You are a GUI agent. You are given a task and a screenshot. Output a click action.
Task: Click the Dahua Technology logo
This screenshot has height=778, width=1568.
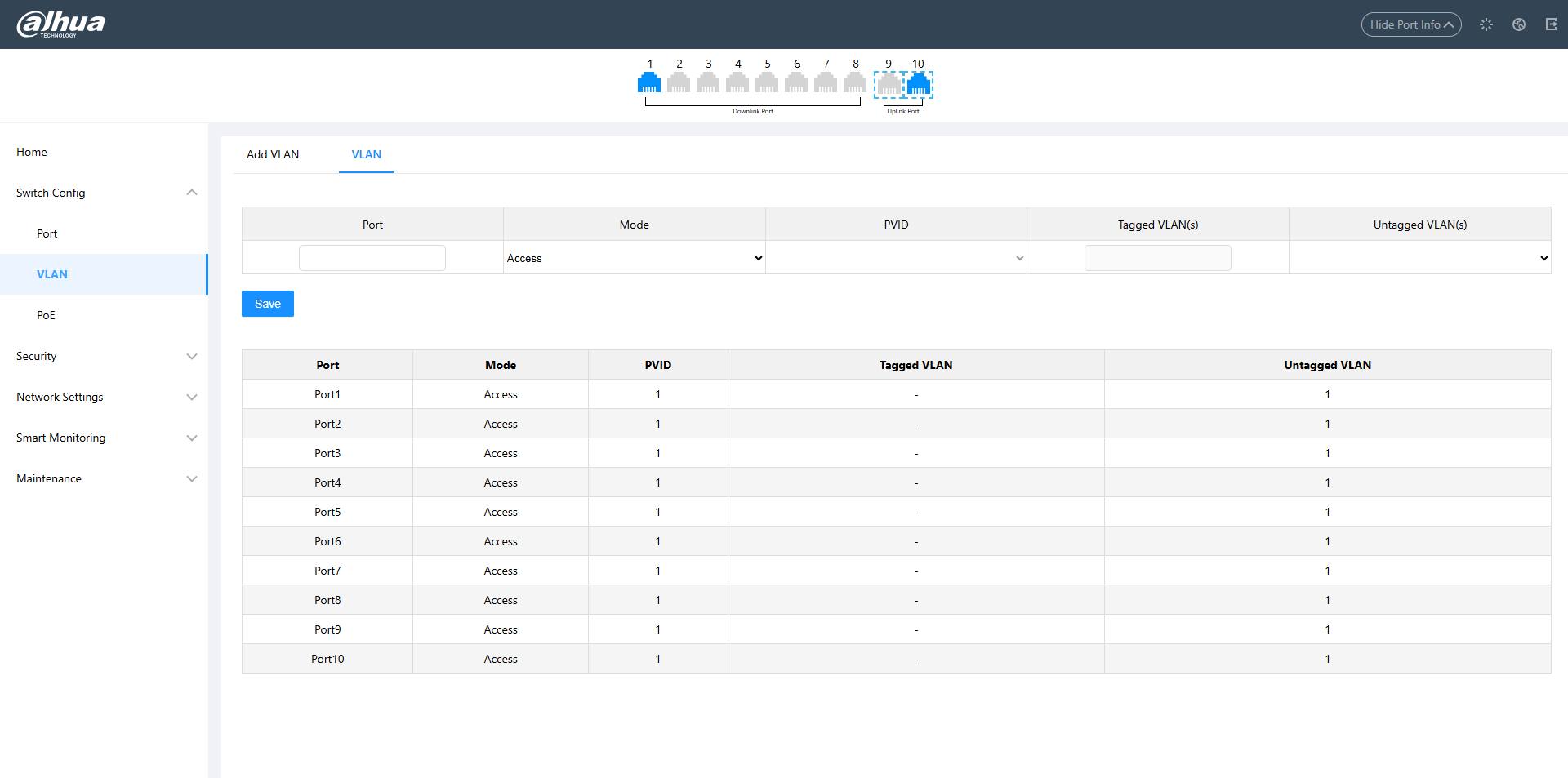[x=61, y=24]
